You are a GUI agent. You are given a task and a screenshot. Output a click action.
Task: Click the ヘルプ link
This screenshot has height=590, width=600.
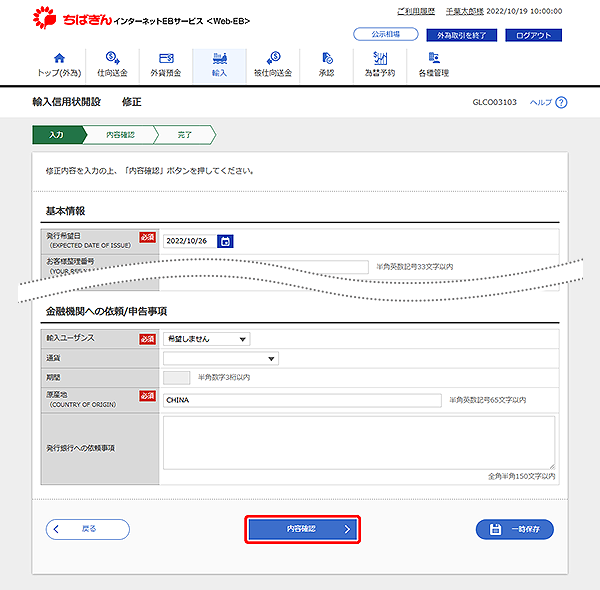pyautogui.click(x=541, y=102)
